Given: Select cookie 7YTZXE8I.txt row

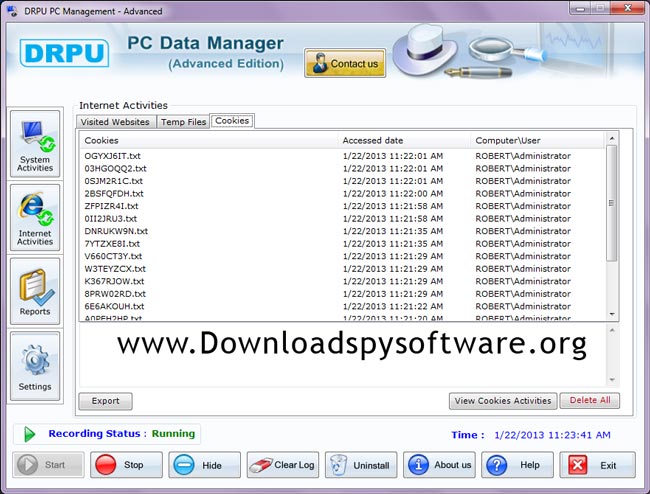Looking at the screenshot, I should pos(342,244).
